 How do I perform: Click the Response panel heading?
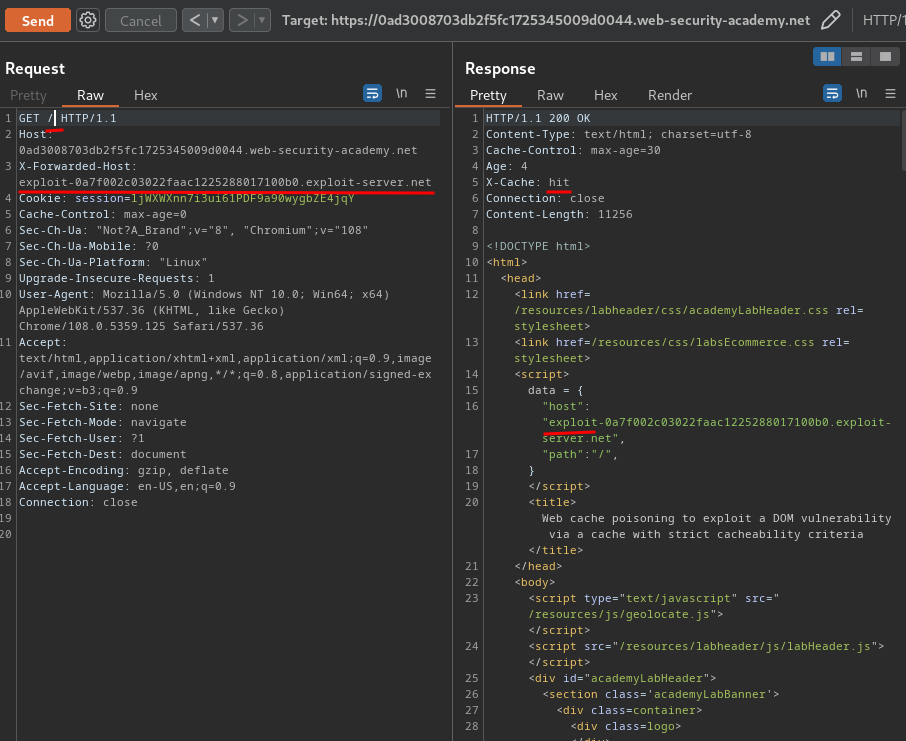[x=500, y=68]
